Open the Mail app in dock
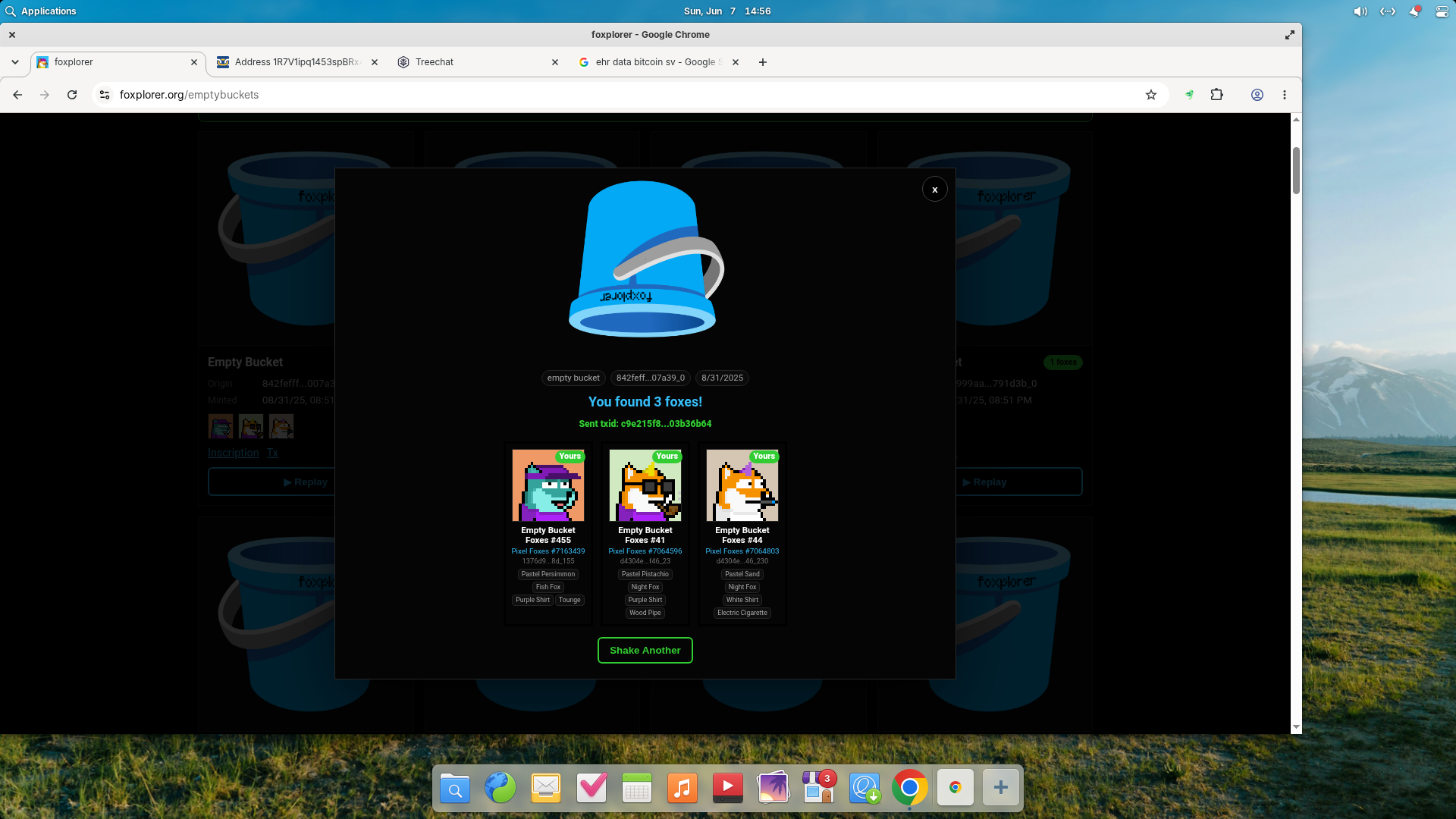1456x819 pixels. pyautogui.click(x=546, y=789)
